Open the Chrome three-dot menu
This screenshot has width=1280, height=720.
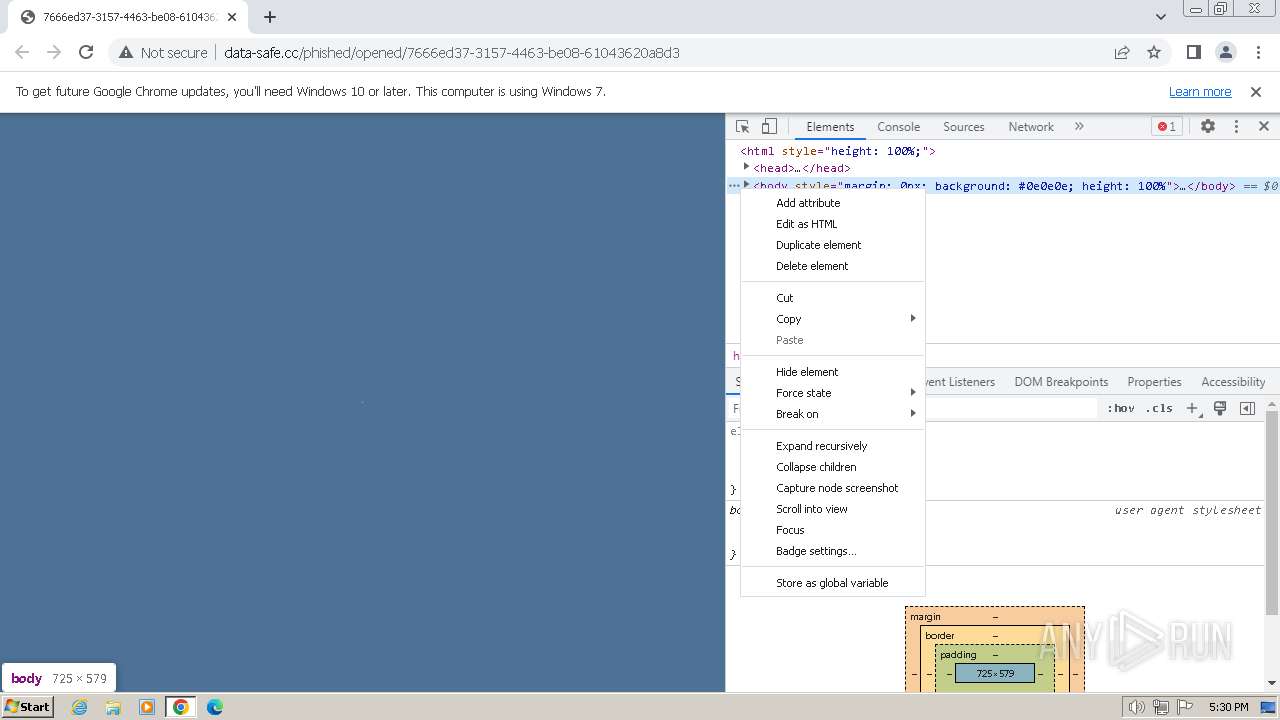point(1257,53)
